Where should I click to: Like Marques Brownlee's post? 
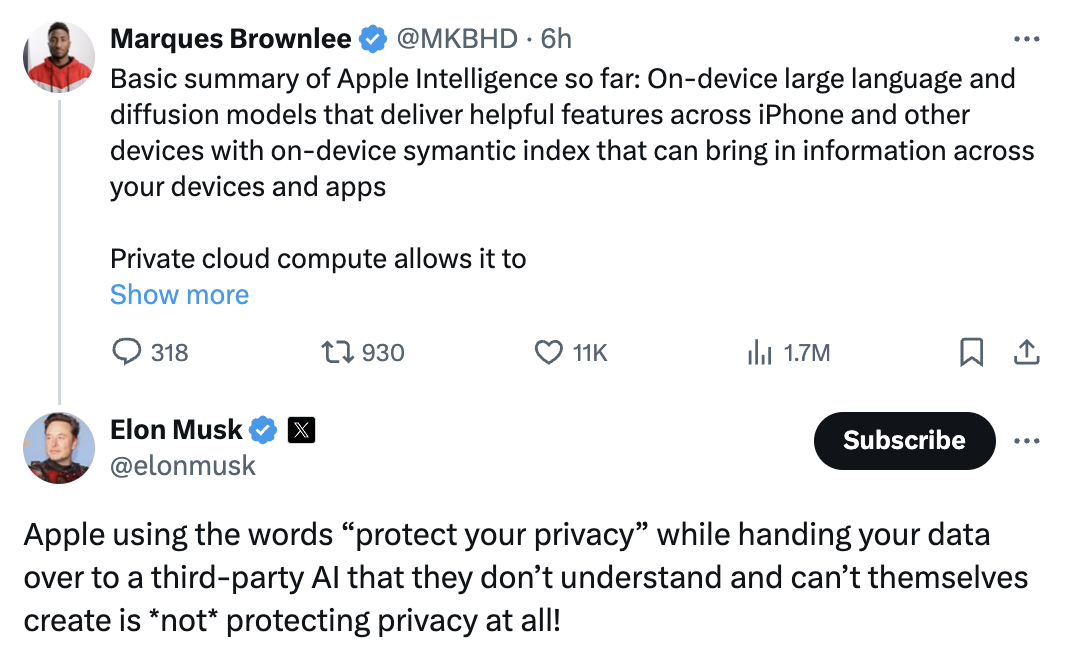[548, 352]
